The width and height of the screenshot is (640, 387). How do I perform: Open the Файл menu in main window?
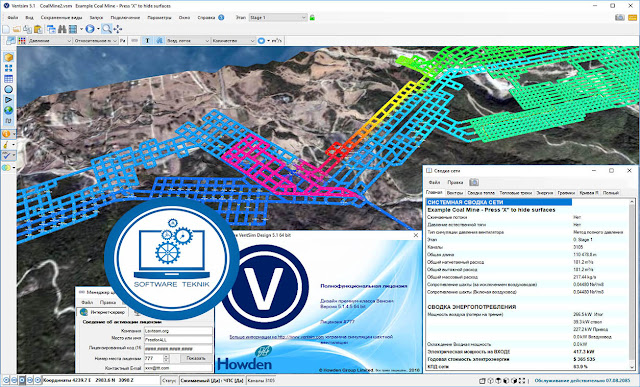13,18
